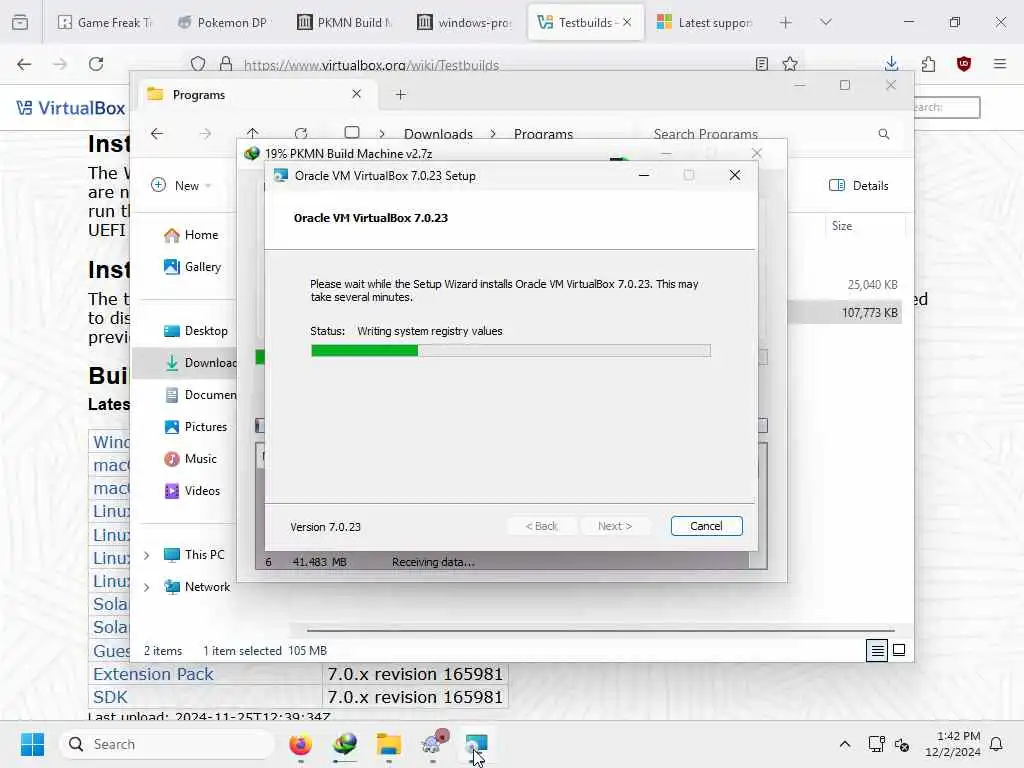Open the Extension Pack link
Viewport: 1024px width, 768px height.
pyautogui.click(x=153, y=674)
